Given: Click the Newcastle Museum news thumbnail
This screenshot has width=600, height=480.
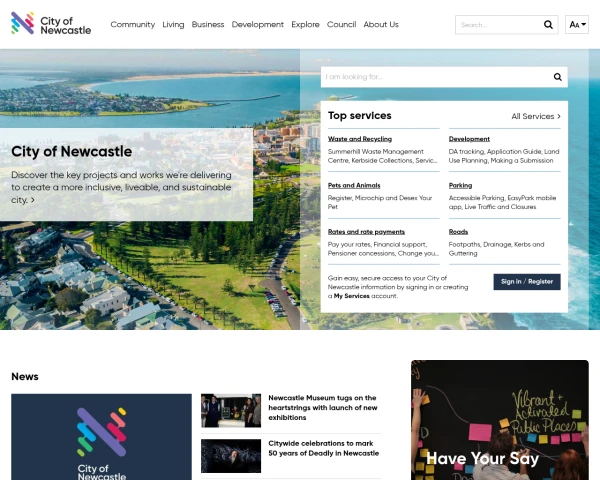Looking at the screenshot, I should pyautogui.click(x=231, y=411).
